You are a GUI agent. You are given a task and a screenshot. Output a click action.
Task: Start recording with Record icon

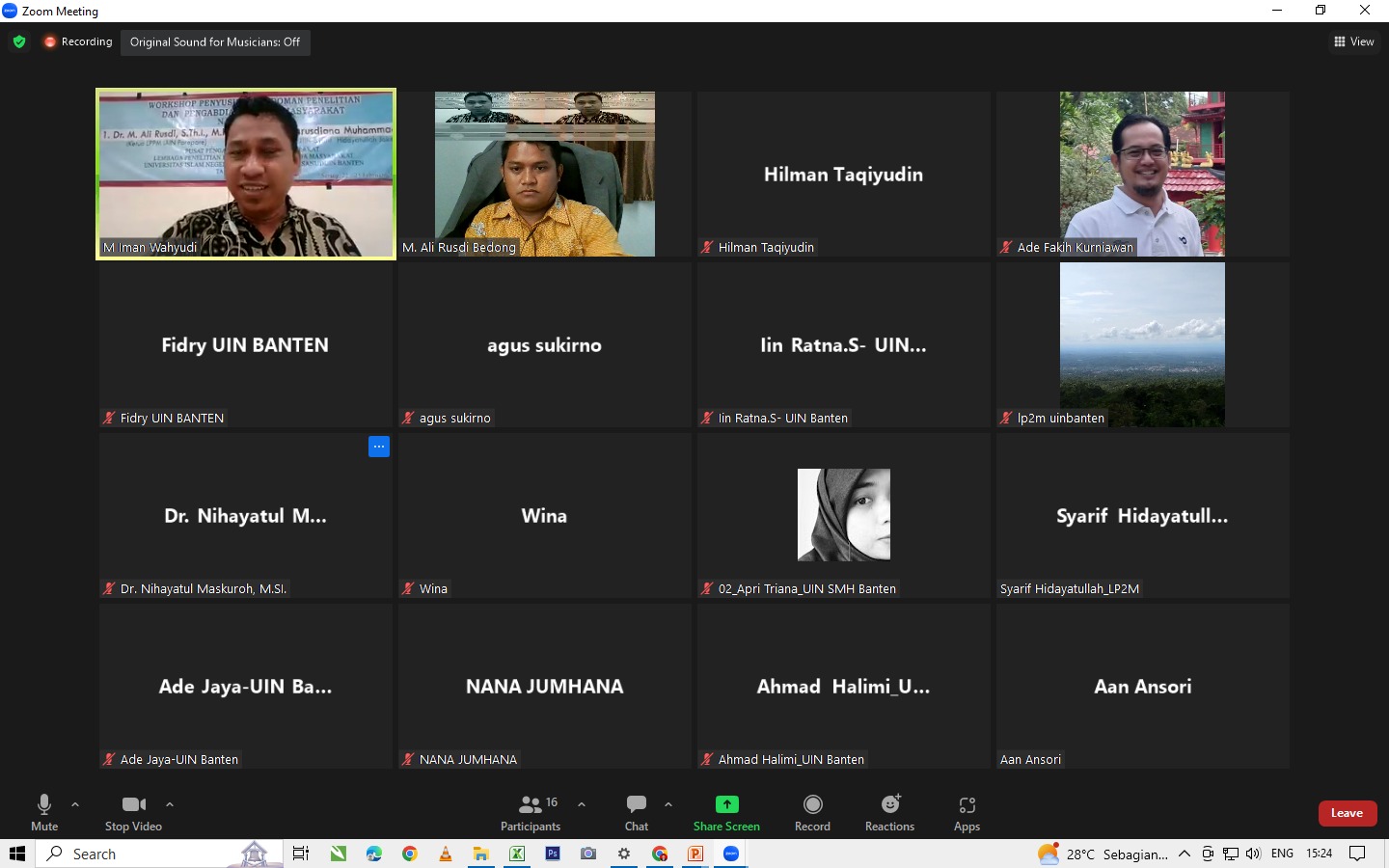[812, 805]
